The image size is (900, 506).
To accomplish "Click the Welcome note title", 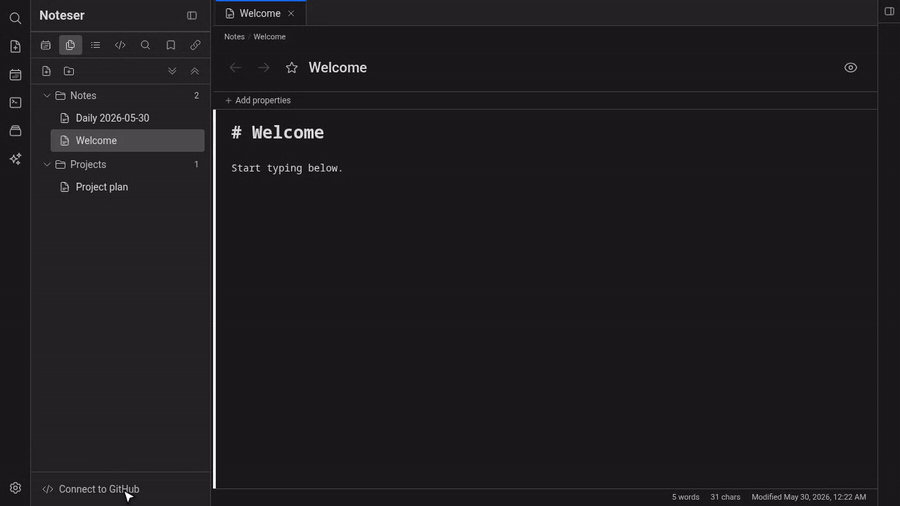I will pyautogui.click(x=338, y=68).
